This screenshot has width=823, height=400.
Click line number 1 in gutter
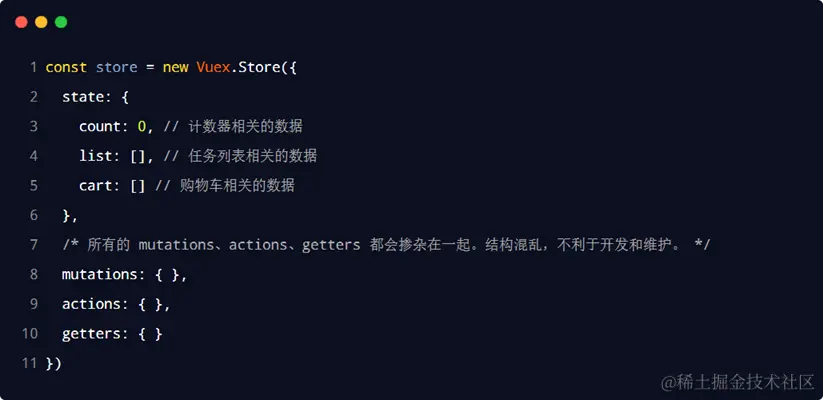coord(33,67)
